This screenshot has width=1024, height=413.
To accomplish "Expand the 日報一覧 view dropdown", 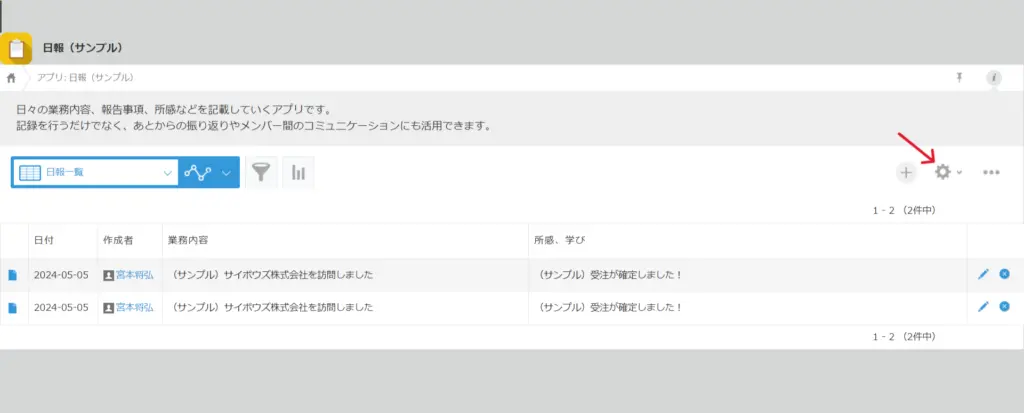I will (167, 172).
